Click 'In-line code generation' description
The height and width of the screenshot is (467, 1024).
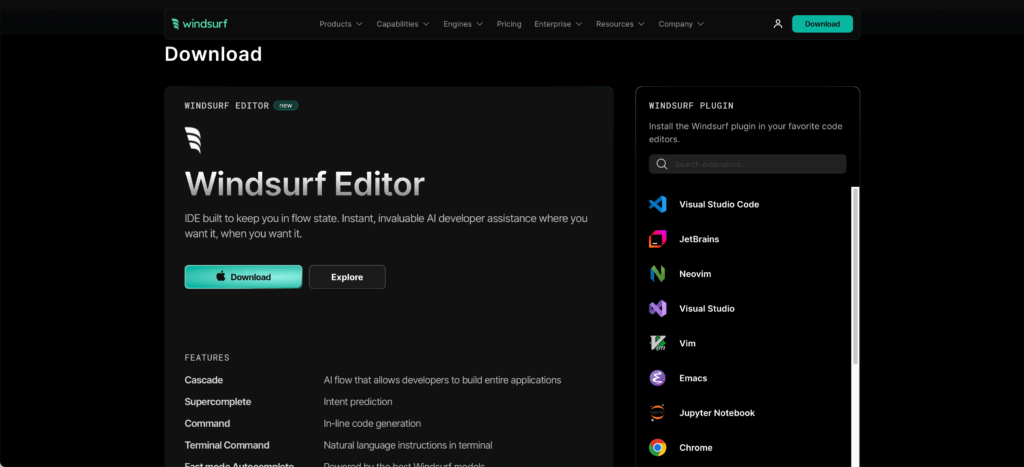click(372, 423)
